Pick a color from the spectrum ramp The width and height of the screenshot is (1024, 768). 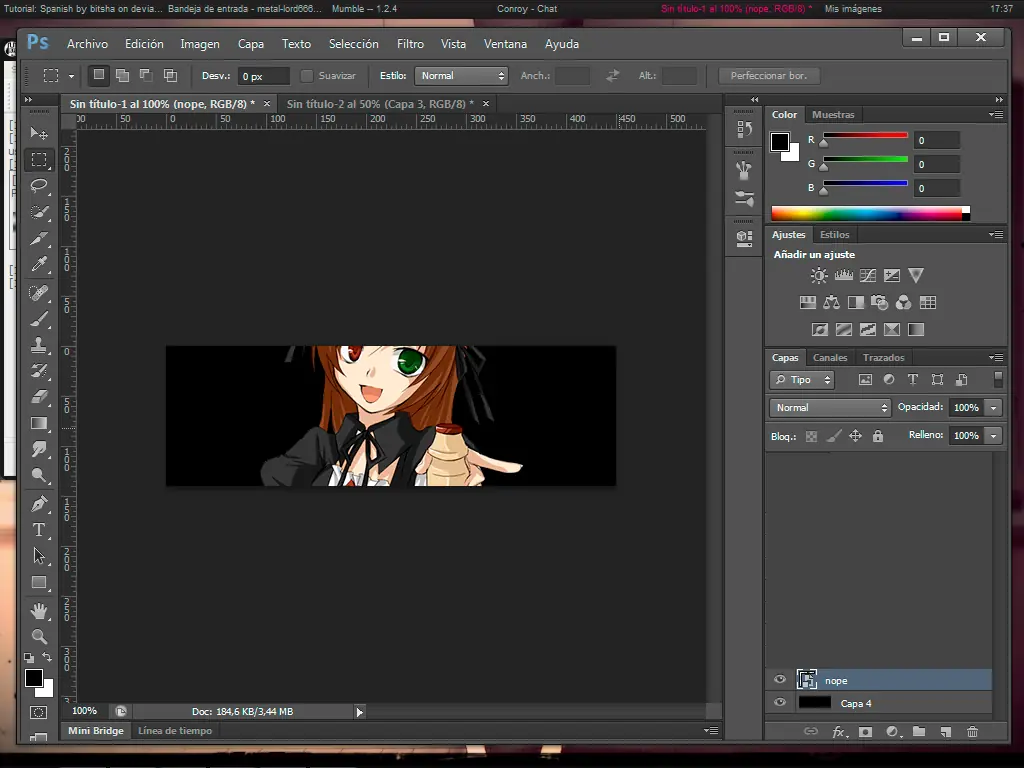point(871,214)
